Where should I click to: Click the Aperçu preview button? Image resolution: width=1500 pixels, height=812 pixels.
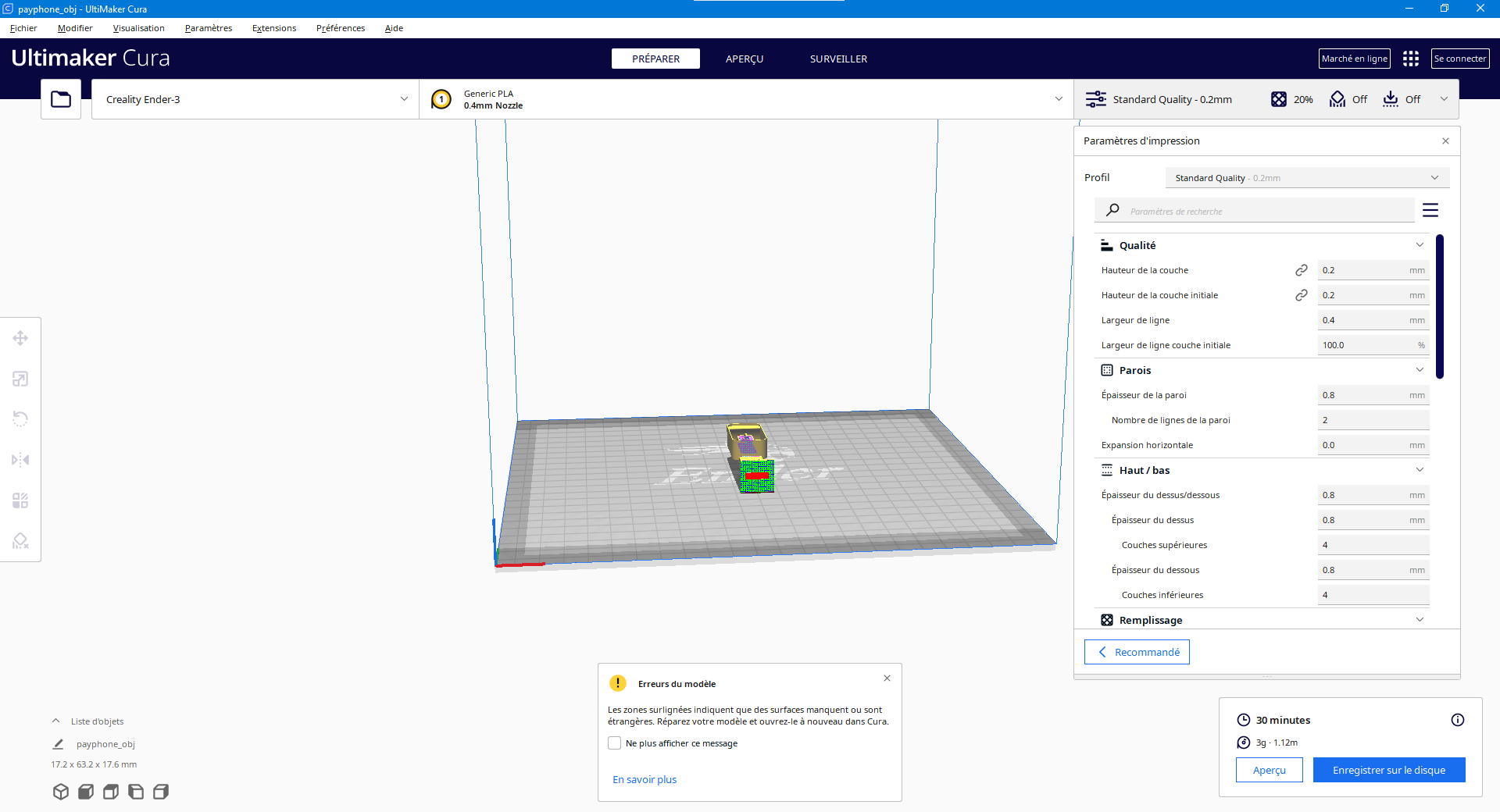pos(1270,770)
